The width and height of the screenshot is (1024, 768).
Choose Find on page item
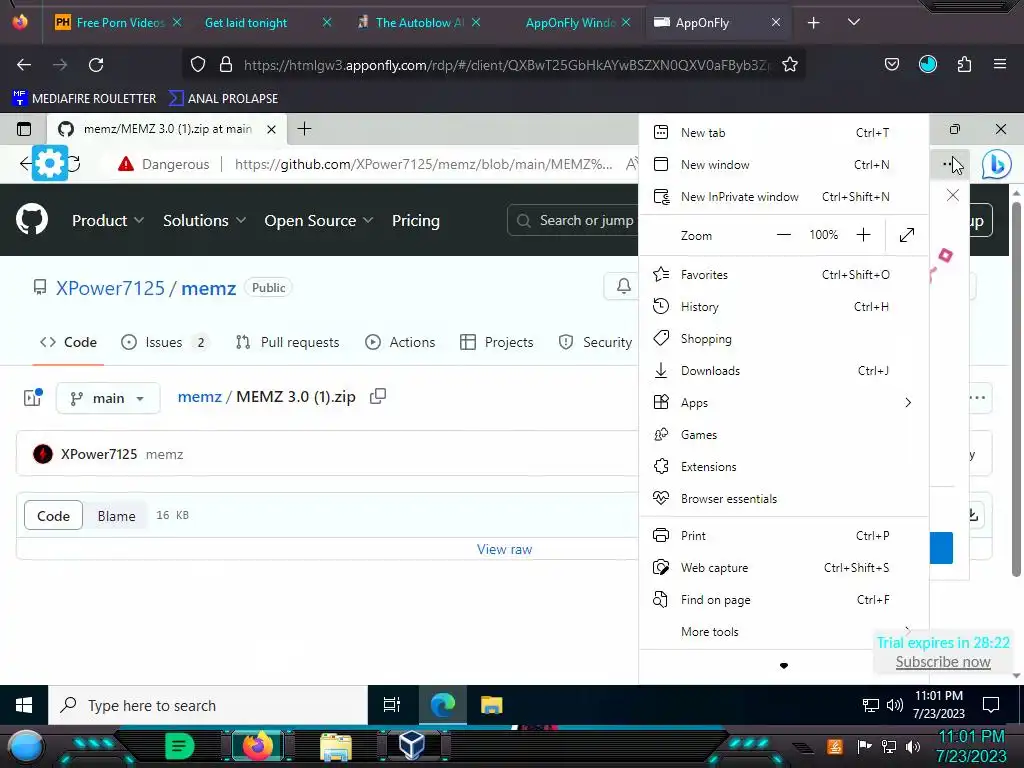pyautogui.click(x=784, y=600)
